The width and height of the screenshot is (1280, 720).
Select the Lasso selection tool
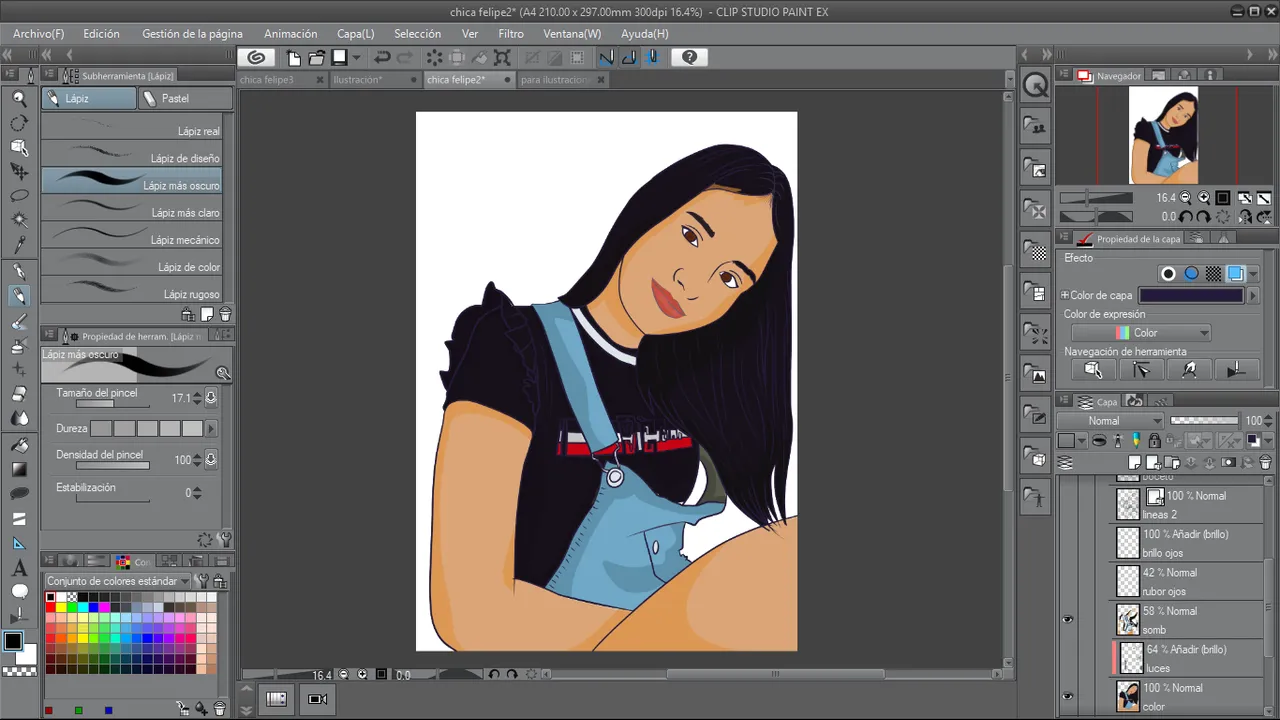click(x=19, y=196)
